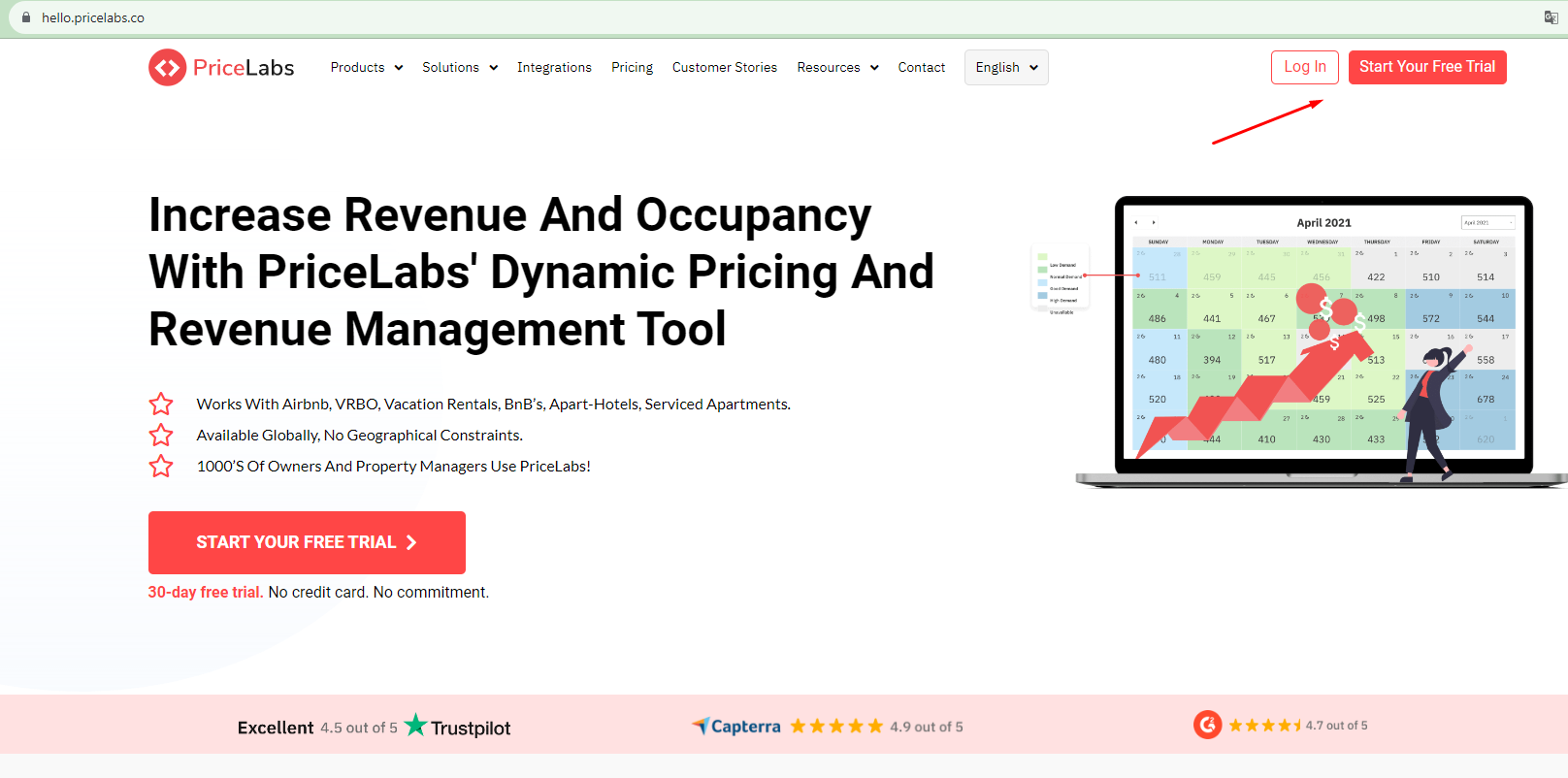Click calendar cell showing price 572

[x=1432, y=308]
